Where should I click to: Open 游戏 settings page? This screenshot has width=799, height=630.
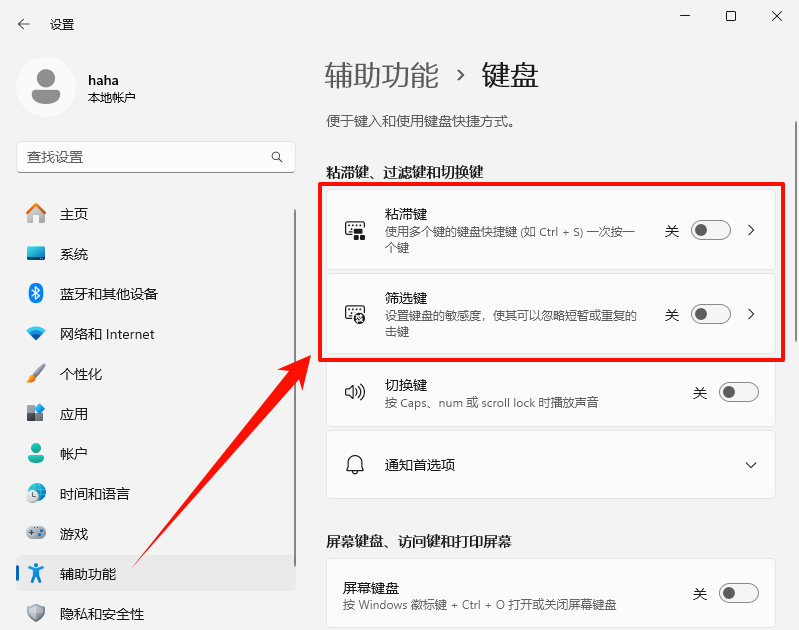(155, 533)
